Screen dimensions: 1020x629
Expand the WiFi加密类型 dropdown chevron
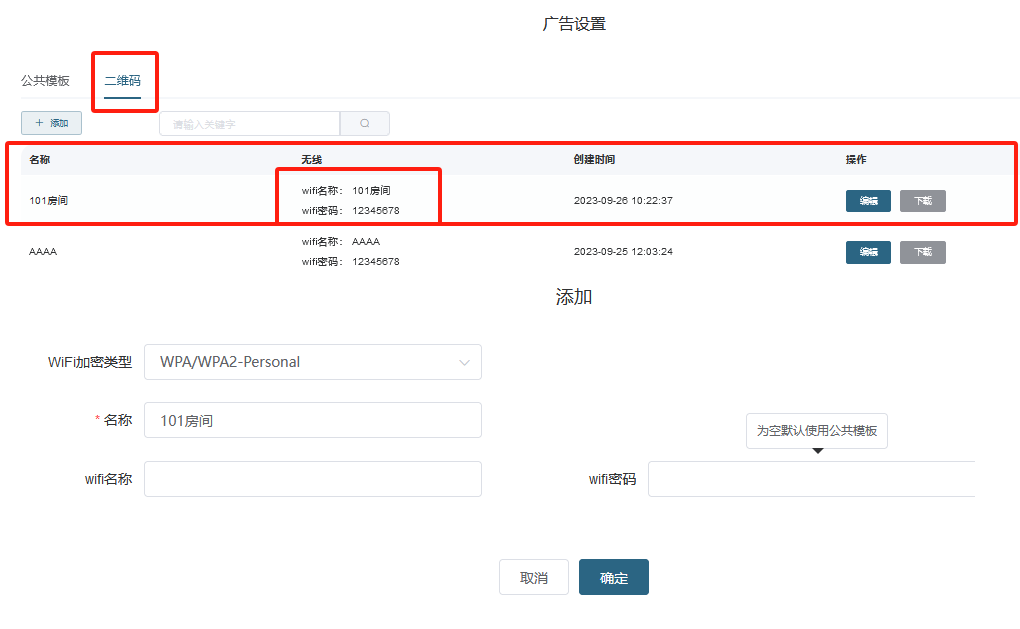464,363
